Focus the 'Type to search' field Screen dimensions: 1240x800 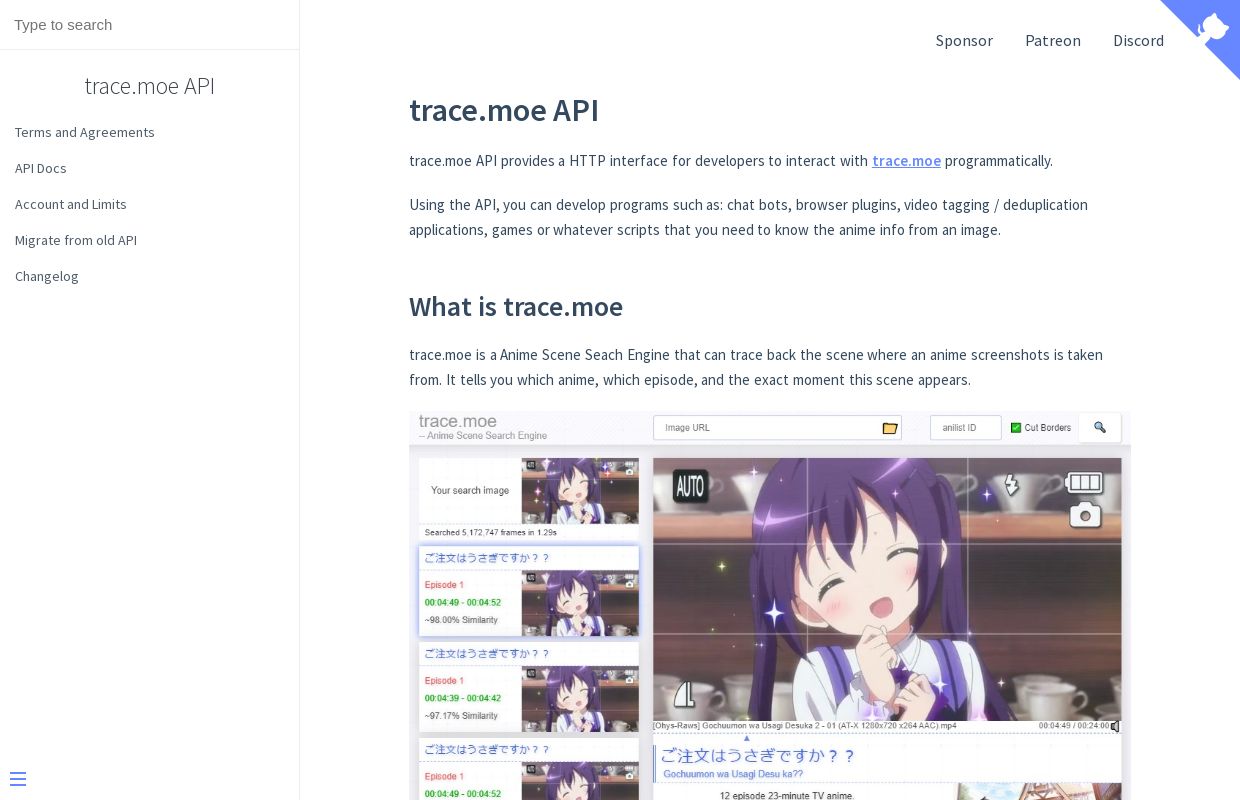pyautogui.click(x=149, y=24)
